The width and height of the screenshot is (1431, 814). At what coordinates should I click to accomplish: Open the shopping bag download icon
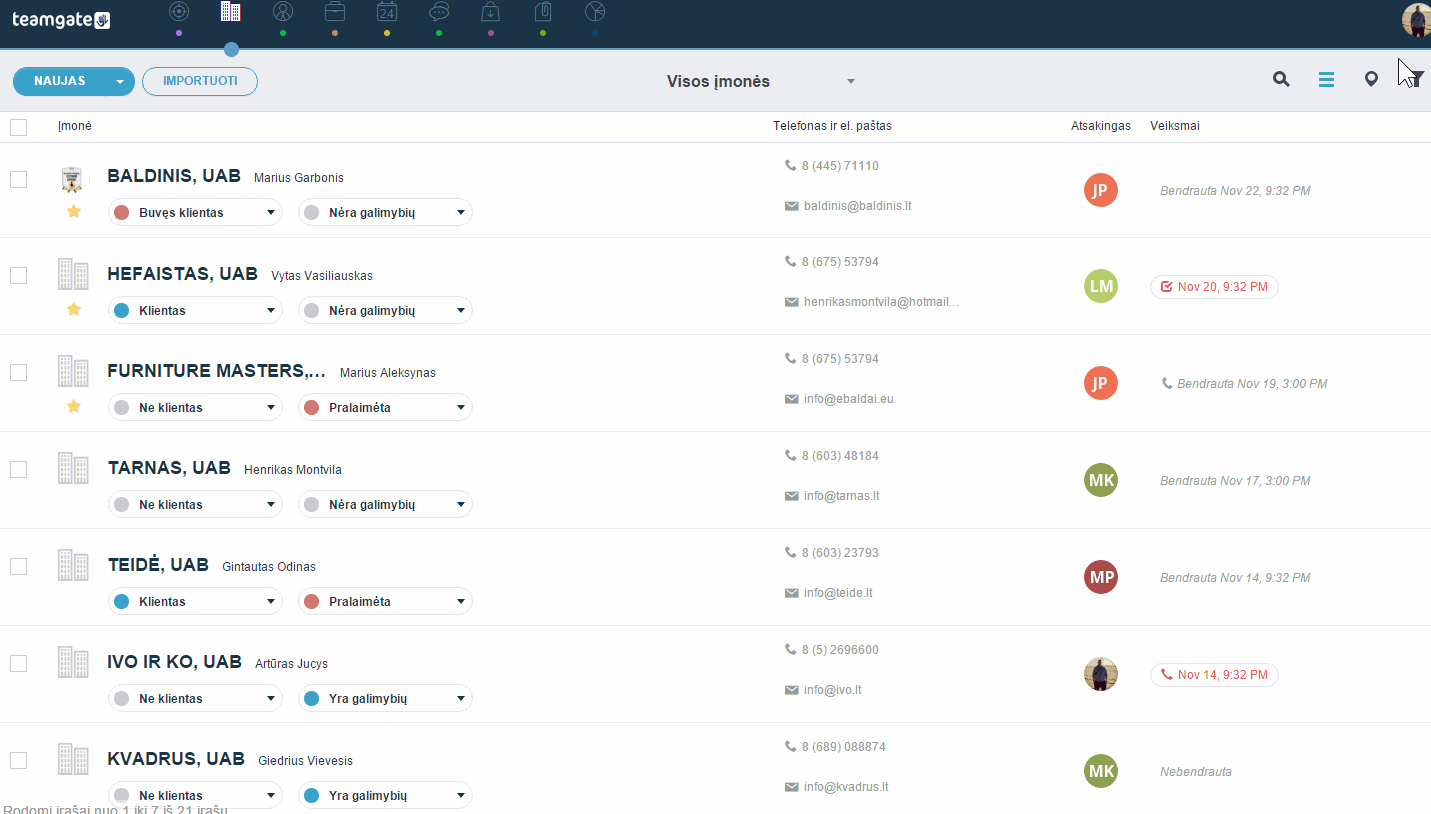point(491,12)
